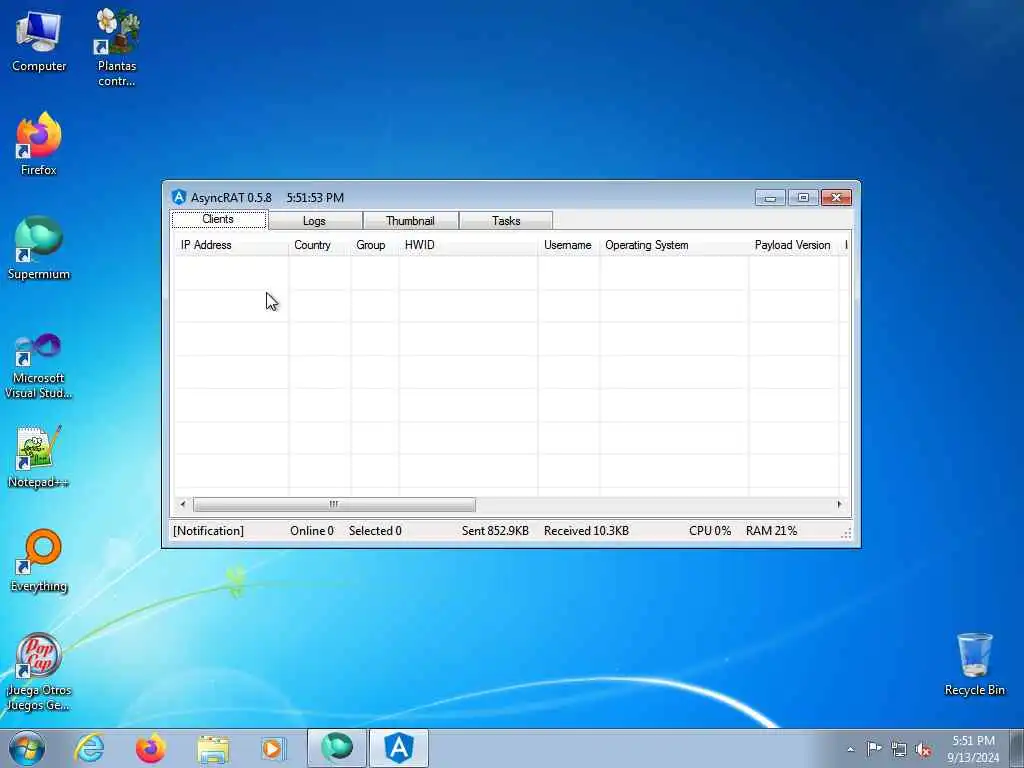Switch to the Tasks tab

[x=506, y=221]
